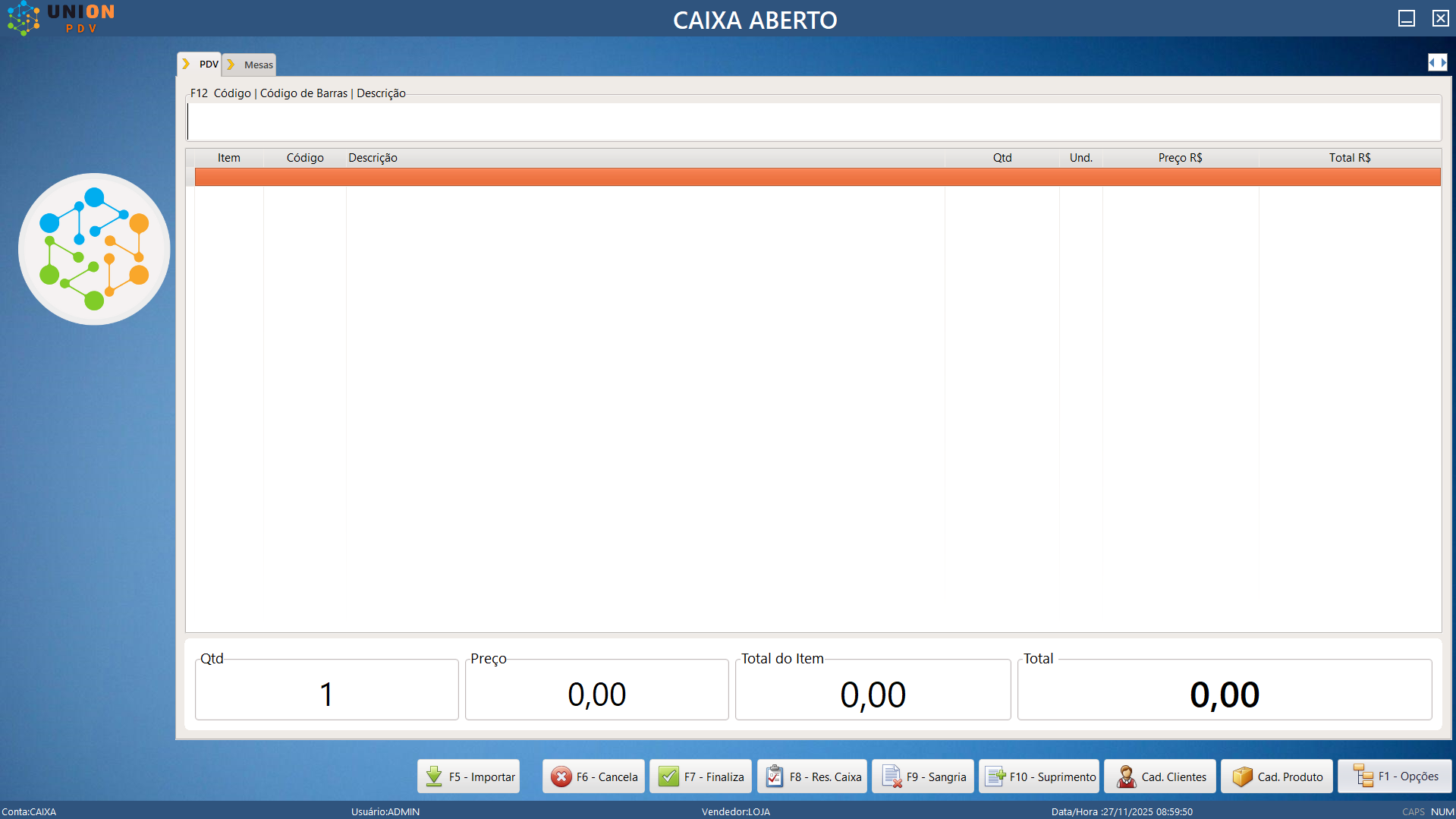Click the red X icon on F6 Cancela
This screenshot has width=1456, height=819.
point(561,776)
